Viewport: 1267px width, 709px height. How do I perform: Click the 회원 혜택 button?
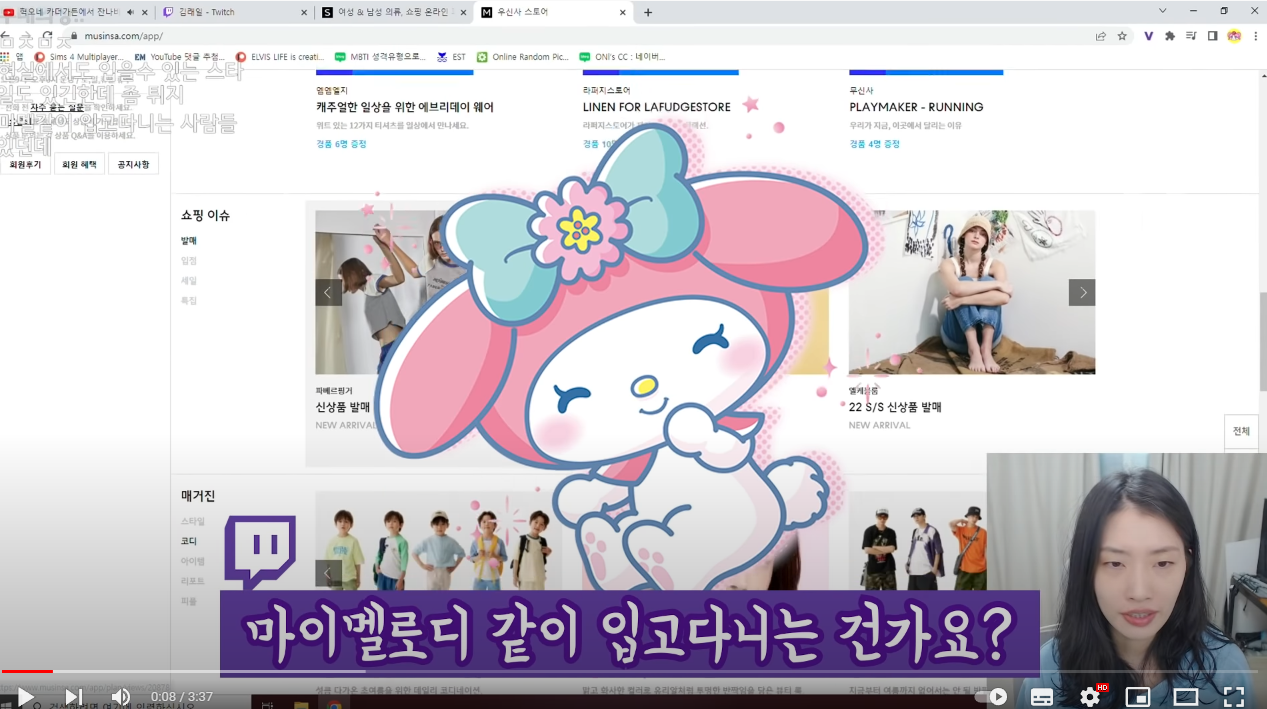(79, 164)
